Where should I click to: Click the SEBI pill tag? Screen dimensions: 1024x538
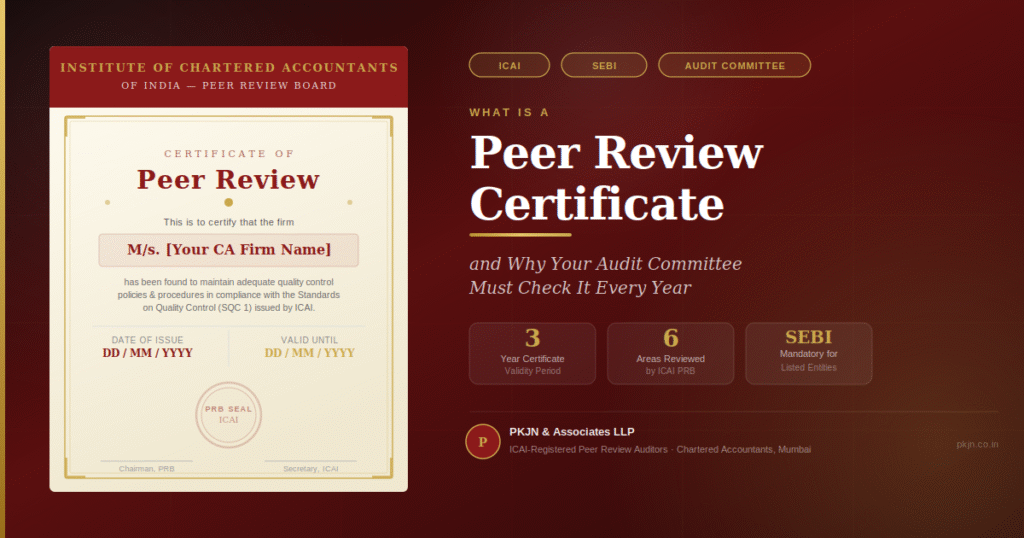click(604, 65)
